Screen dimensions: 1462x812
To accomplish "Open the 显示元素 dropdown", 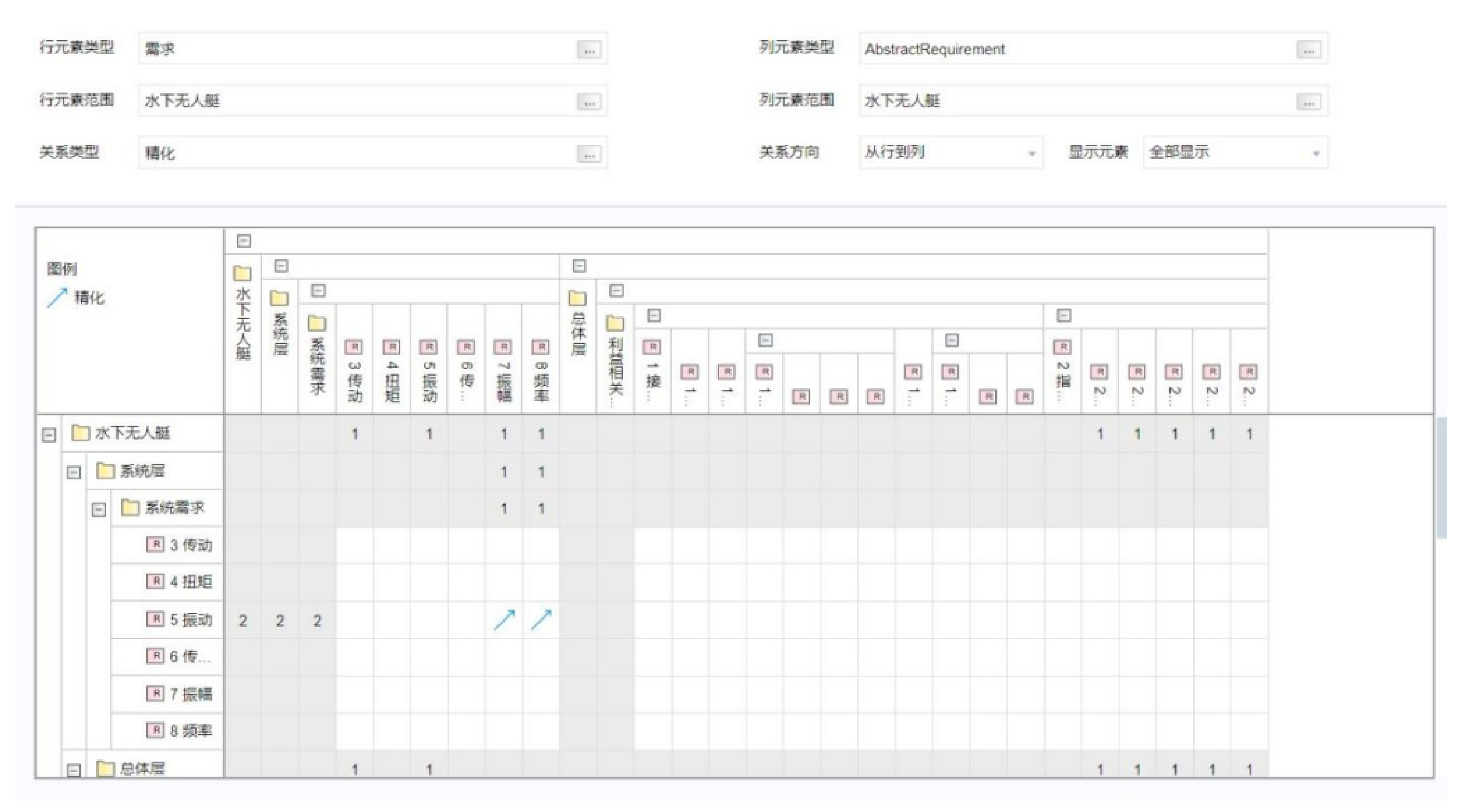I will click(1235, 152).
